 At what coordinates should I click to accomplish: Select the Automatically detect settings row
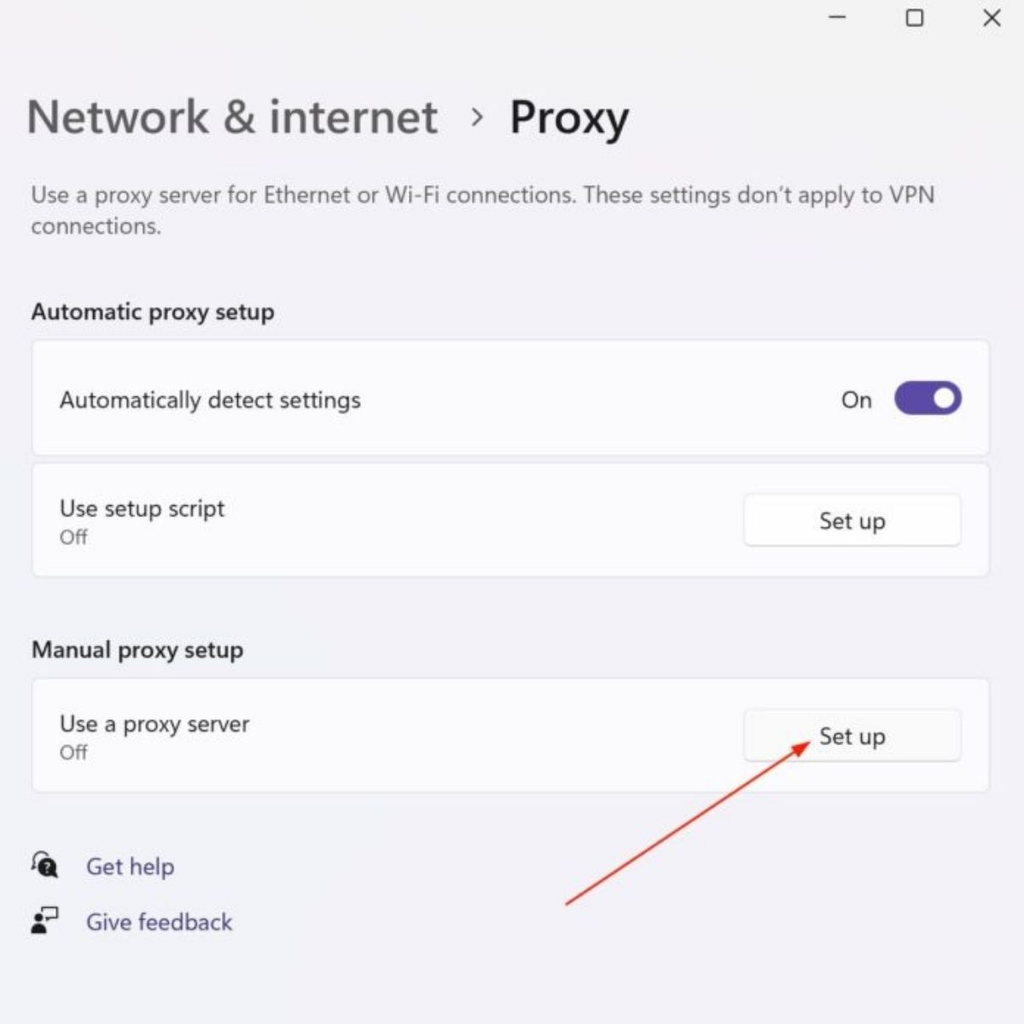pos(400,398)
